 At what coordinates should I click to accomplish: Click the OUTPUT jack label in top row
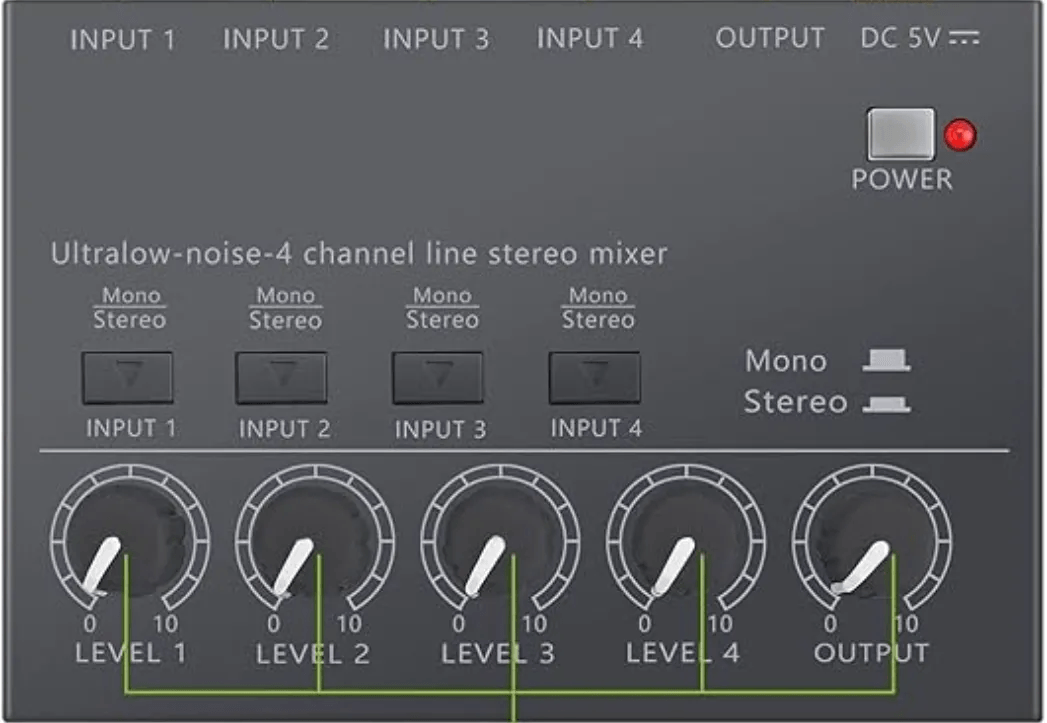point(770,39)
